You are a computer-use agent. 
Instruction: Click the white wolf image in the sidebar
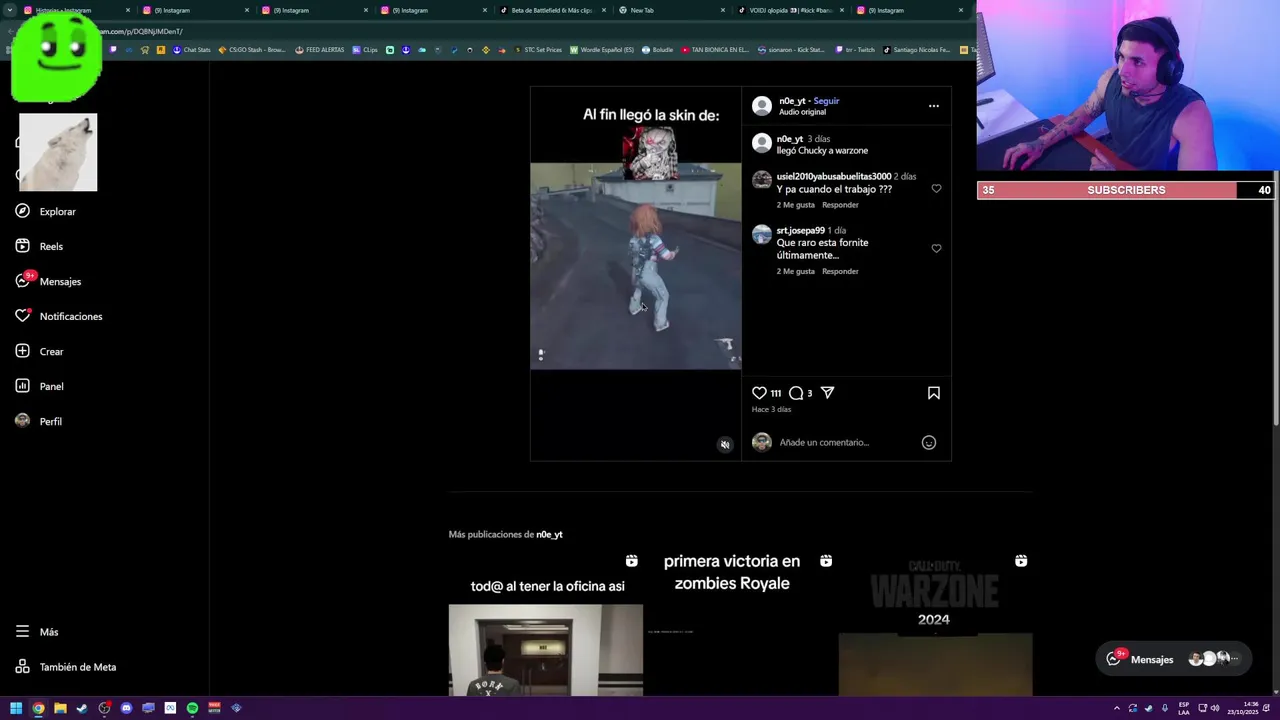58,152
